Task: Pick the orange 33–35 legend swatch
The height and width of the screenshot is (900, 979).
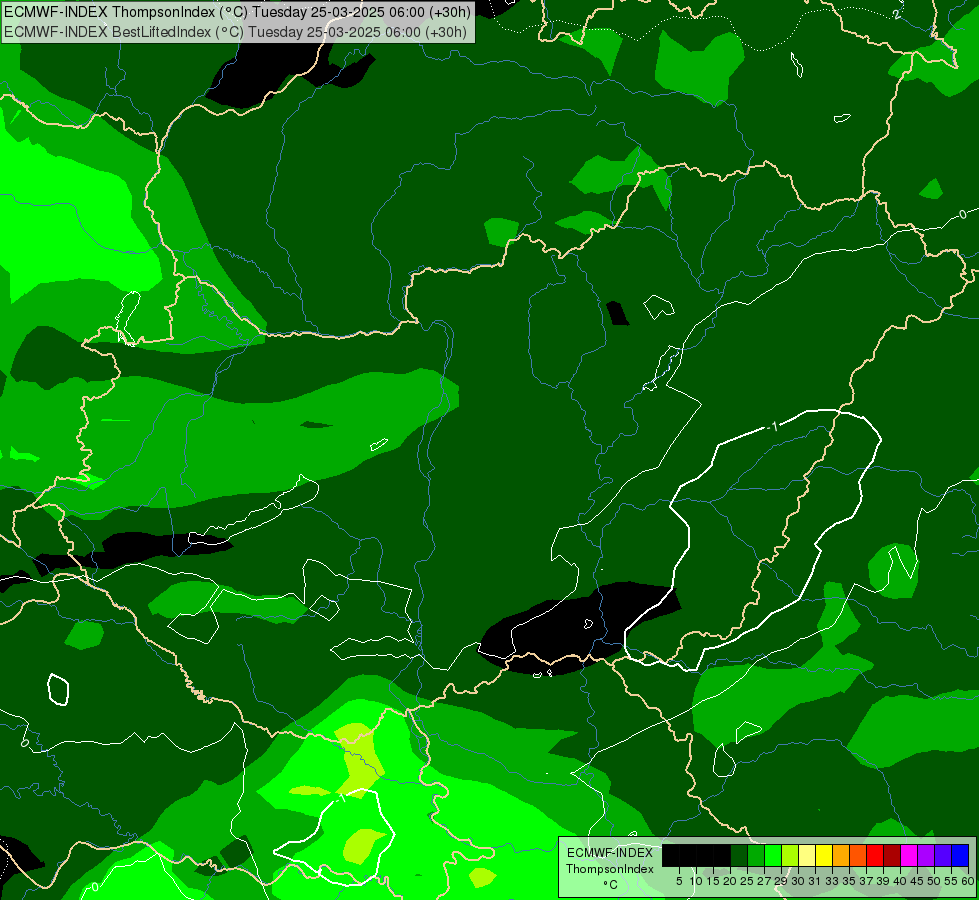Action: click(841, 856)
